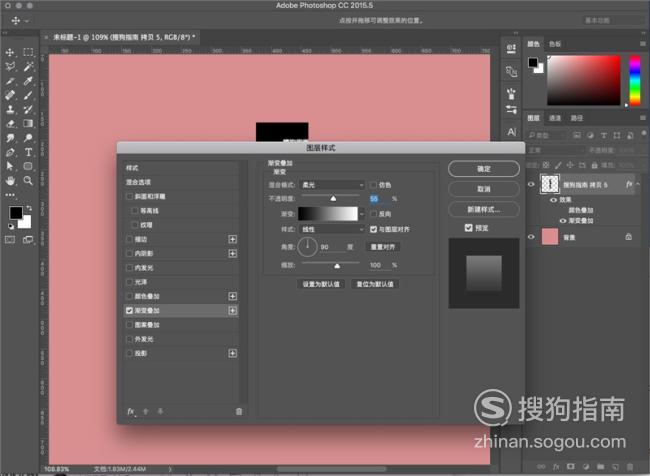This screenshot has width=650, height=476.
Task: Click the 确定 OK button
Action: (x=484, y=169)
